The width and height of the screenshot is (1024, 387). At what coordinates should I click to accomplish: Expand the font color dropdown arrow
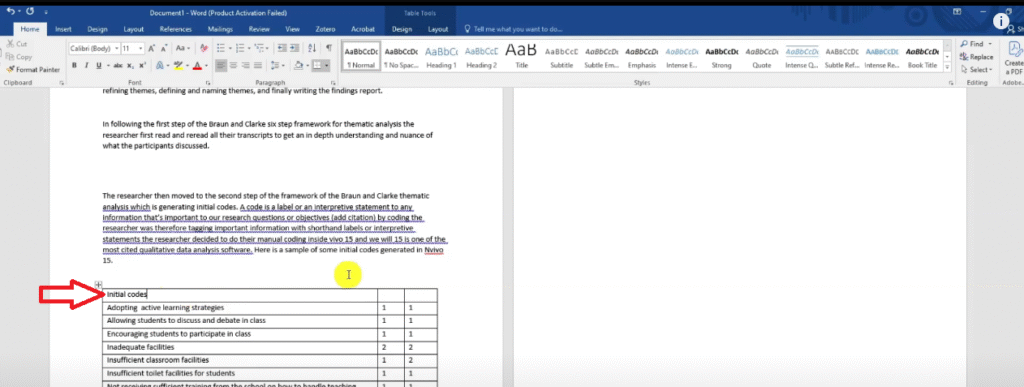coord(206,65)
